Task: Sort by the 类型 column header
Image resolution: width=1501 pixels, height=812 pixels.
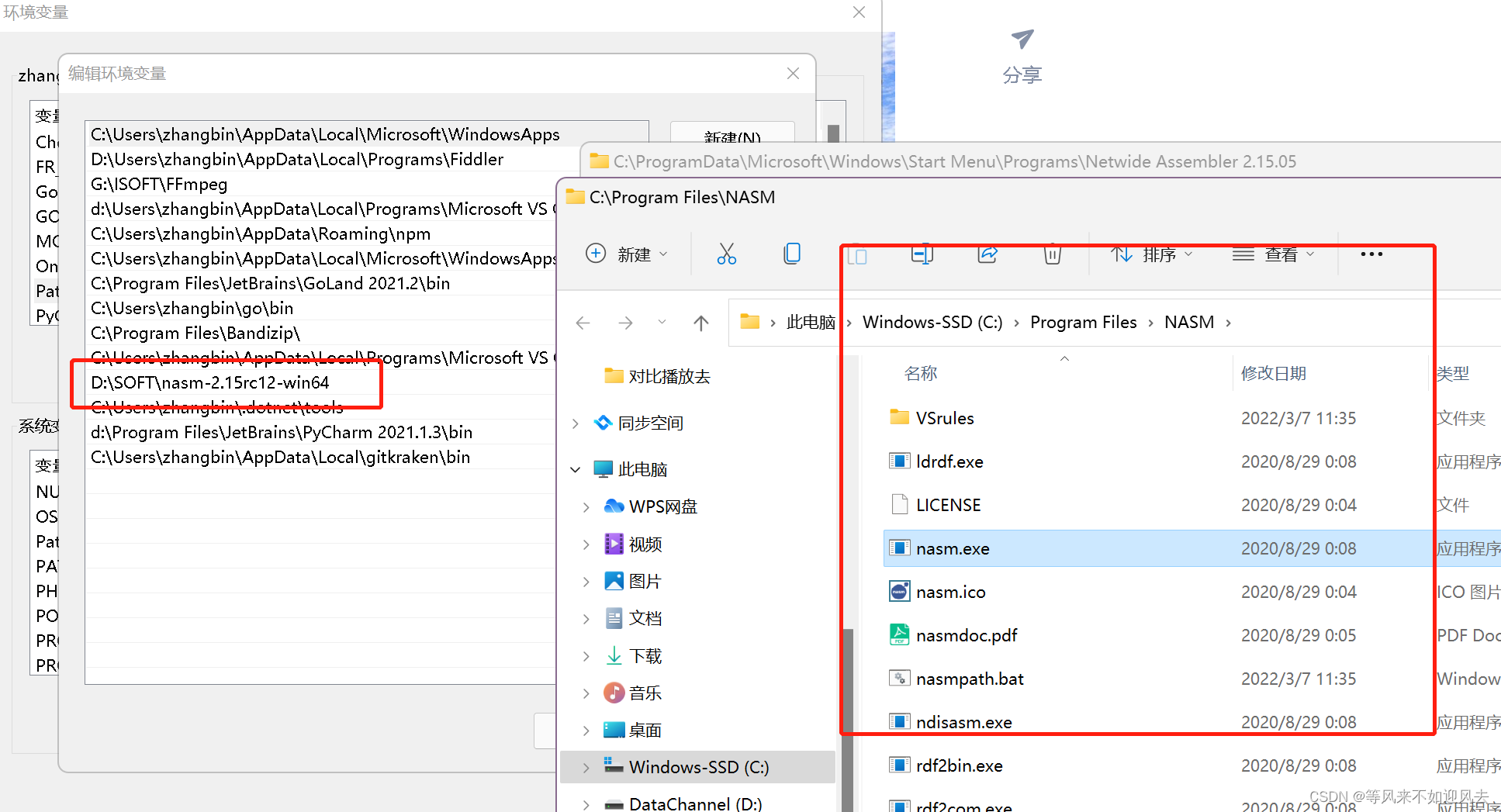Action: click(1453, 373)
